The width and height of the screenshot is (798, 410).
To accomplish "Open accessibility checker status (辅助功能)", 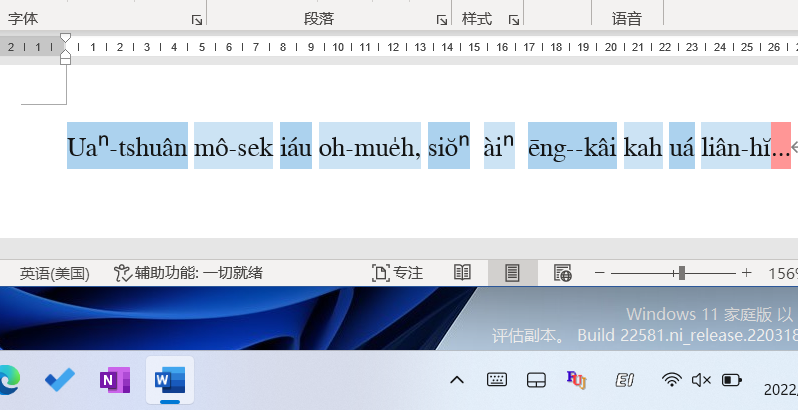I will click(188, 273).
